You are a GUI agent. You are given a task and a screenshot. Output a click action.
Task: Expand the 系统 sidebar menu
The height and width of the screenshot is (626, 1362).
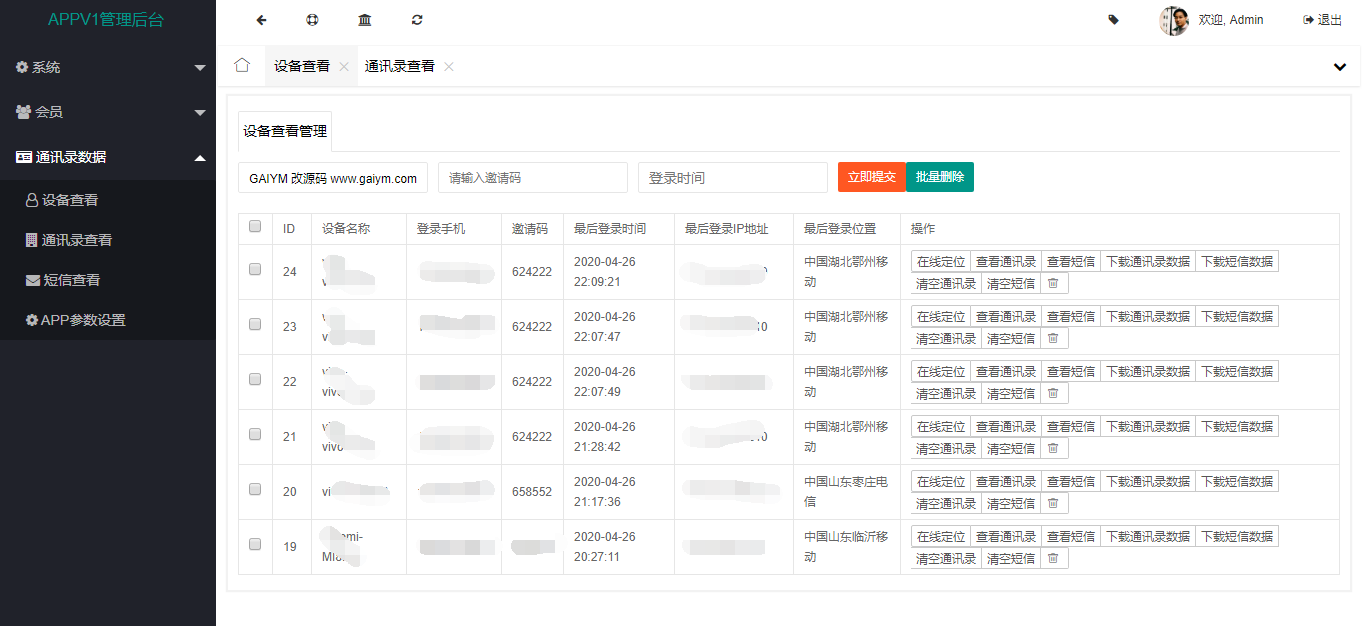tap(108, 67)
